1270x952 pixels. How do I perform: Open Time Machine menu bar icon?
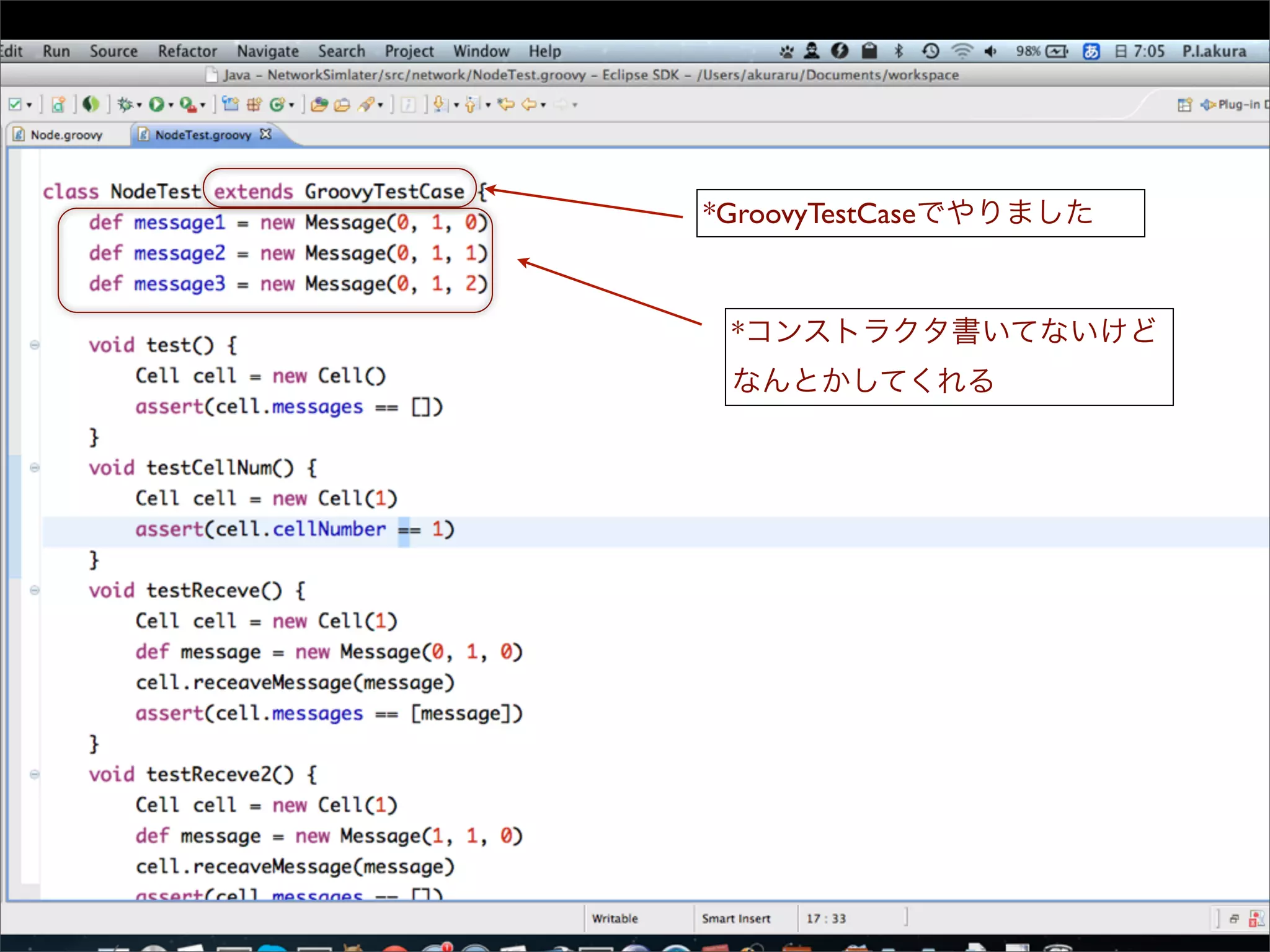930,51
